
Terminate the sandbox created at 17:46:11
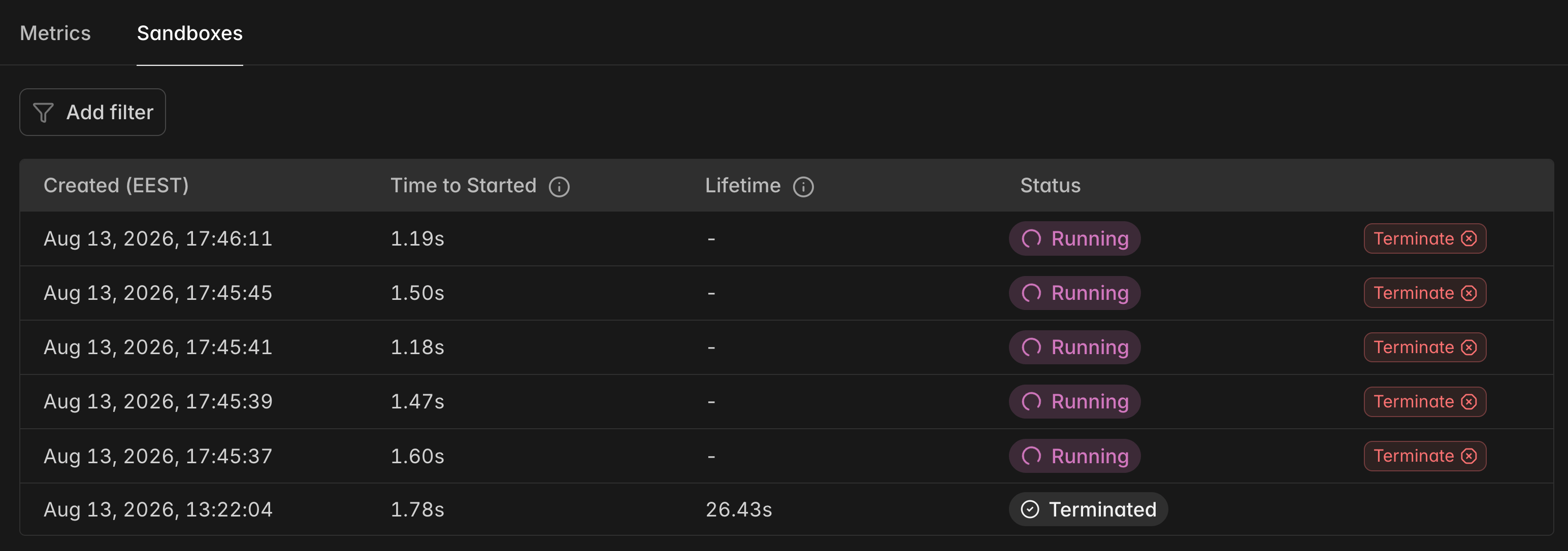tap(1425, 238)
